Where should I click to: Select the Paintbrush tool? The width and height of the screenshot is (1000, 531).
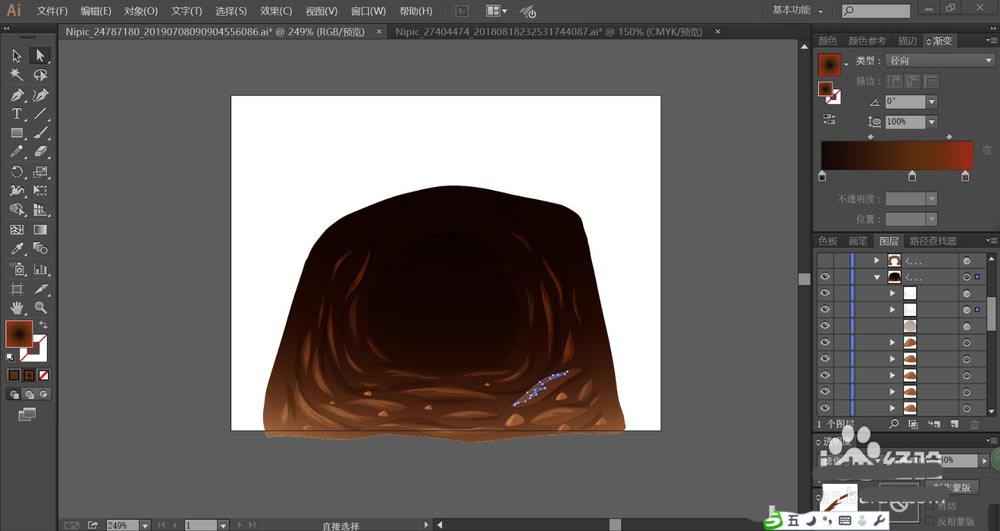click(x=40, y=133)
